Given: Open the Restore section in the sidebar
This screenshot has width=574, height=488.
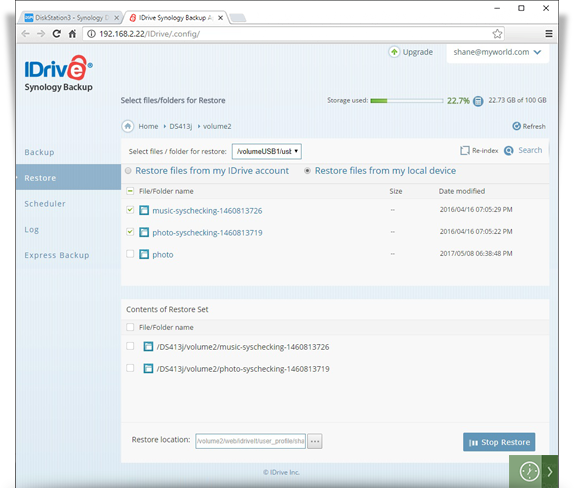Looking at the screenshot, I should pyautogui.click(x=68, y=178).
